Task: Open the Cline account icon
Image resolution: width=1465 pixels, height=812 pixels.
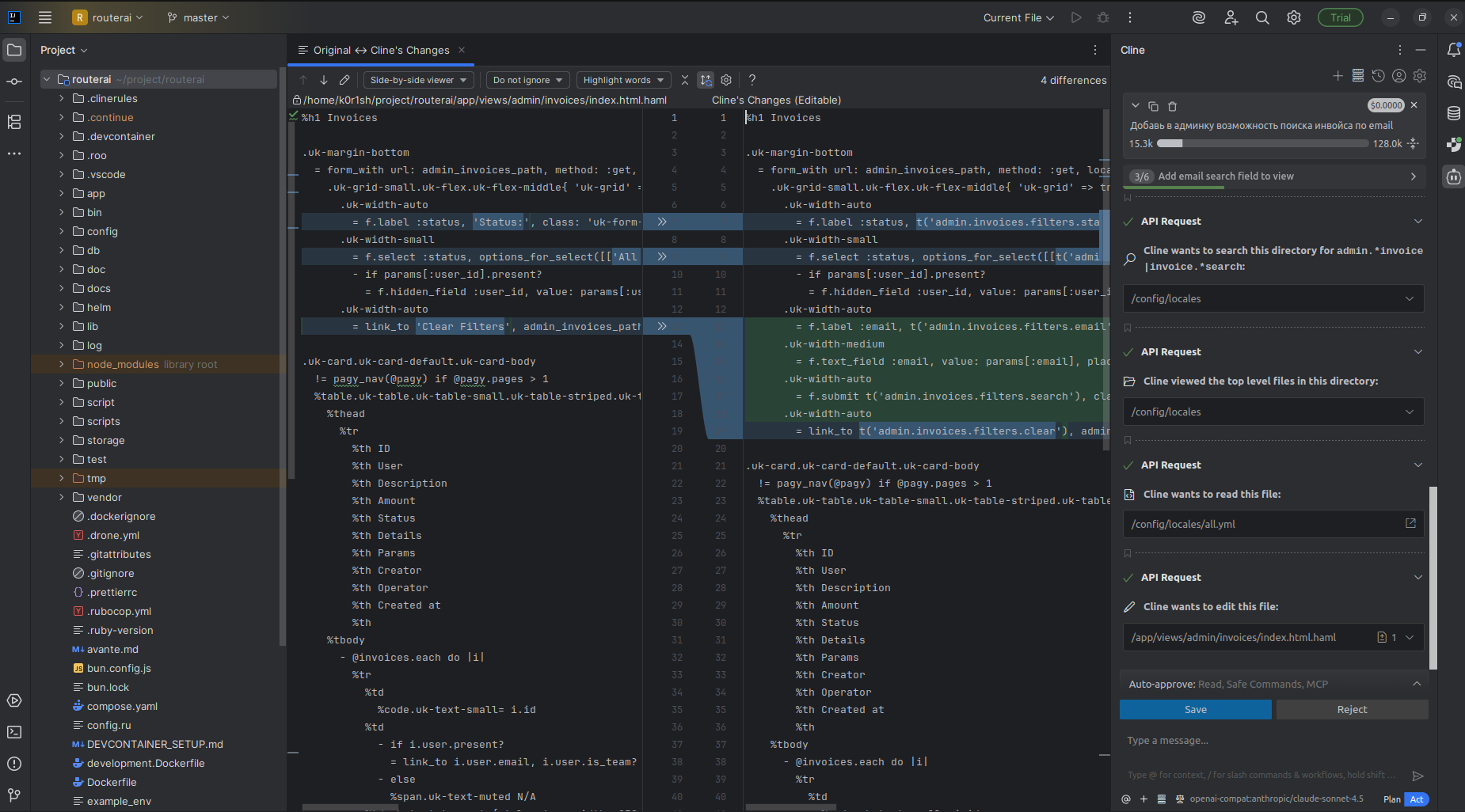Action: (x=1399, y=75)
